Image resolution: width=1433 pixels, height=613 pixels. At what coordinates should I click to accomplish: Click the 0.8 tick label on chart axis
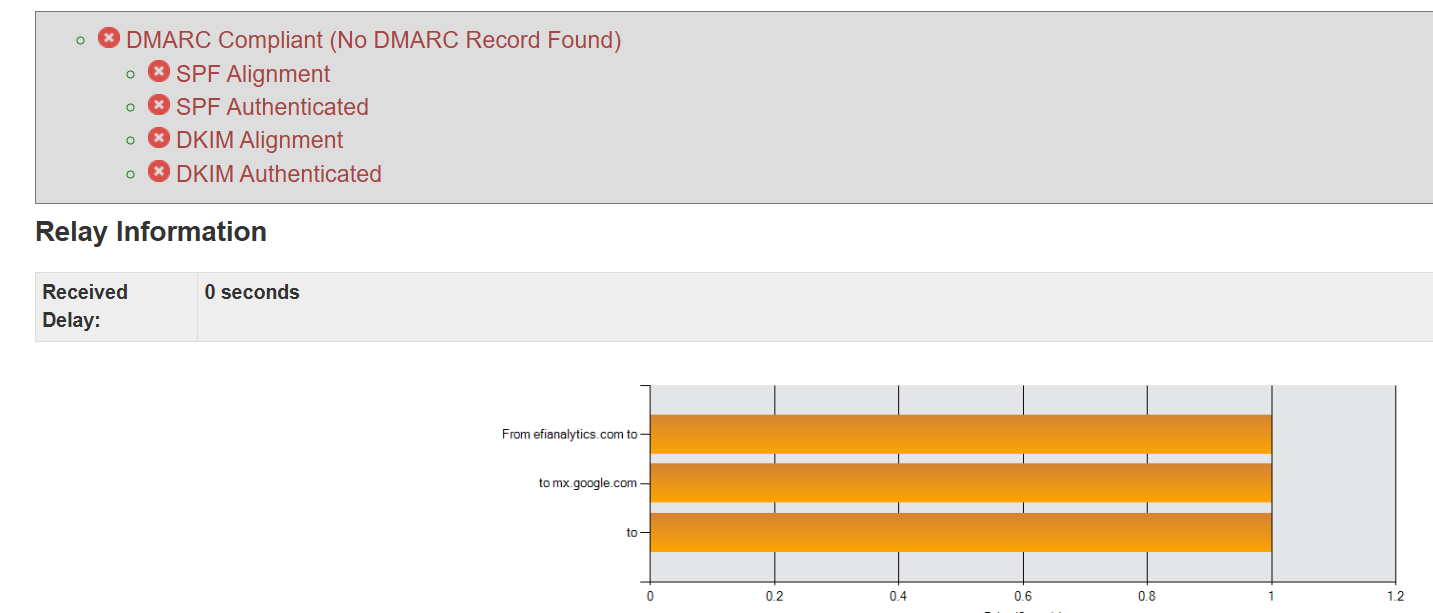click(1147, 596)
